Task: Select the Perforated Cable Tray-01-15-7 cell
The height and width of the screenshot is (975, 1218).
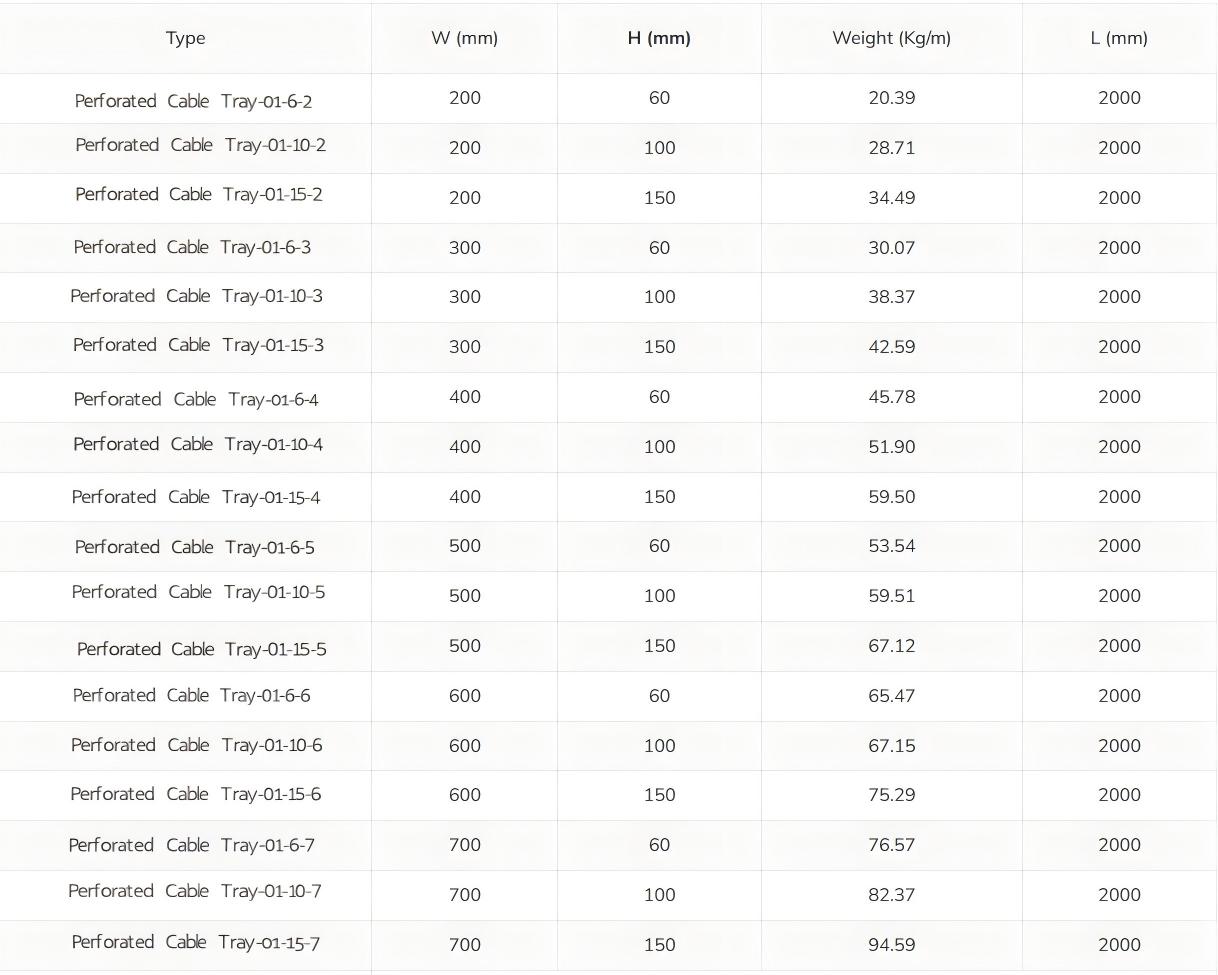Action: point(195,942)
